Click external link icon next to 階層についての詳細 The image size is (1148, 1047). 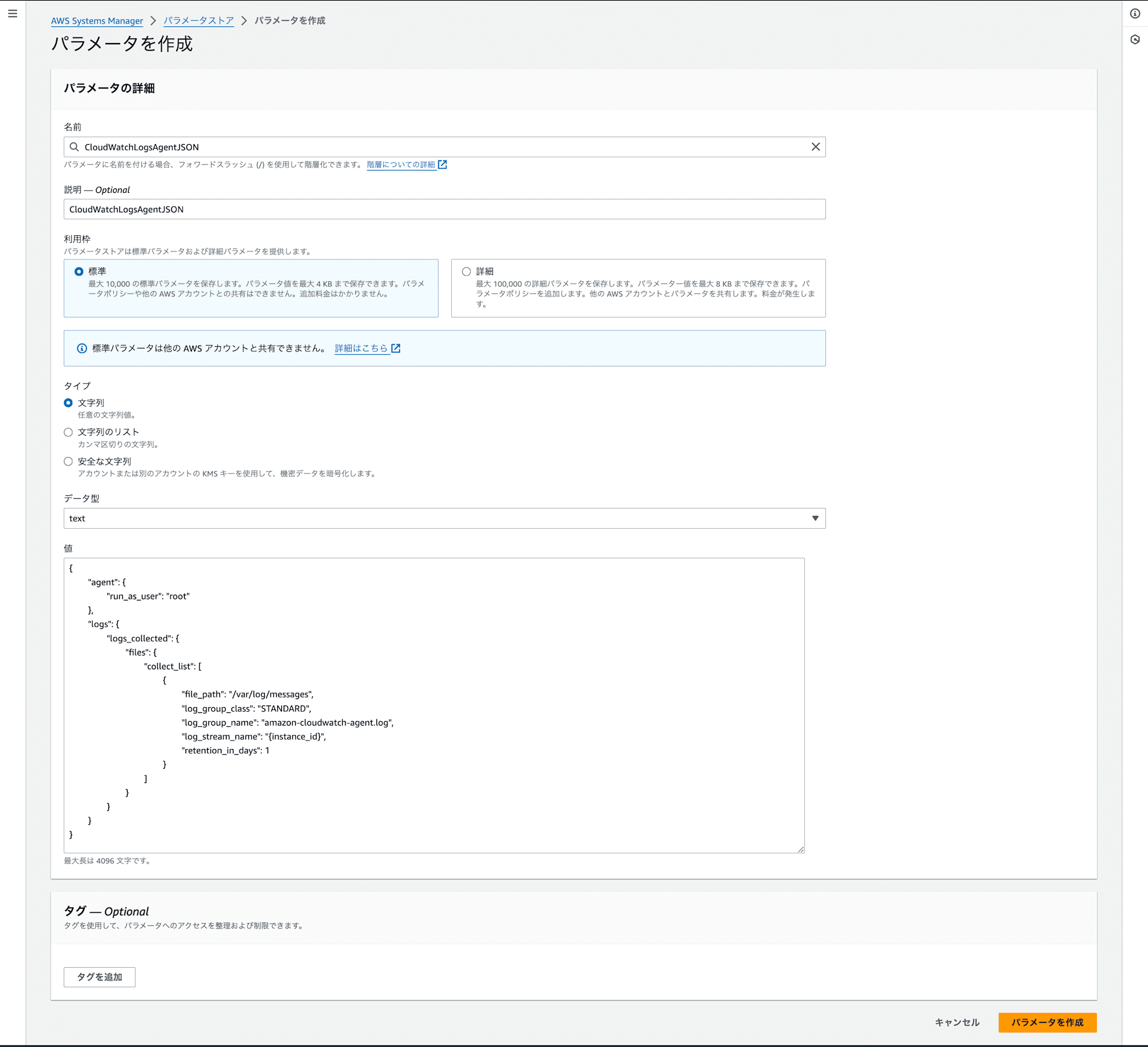(443, 165)
